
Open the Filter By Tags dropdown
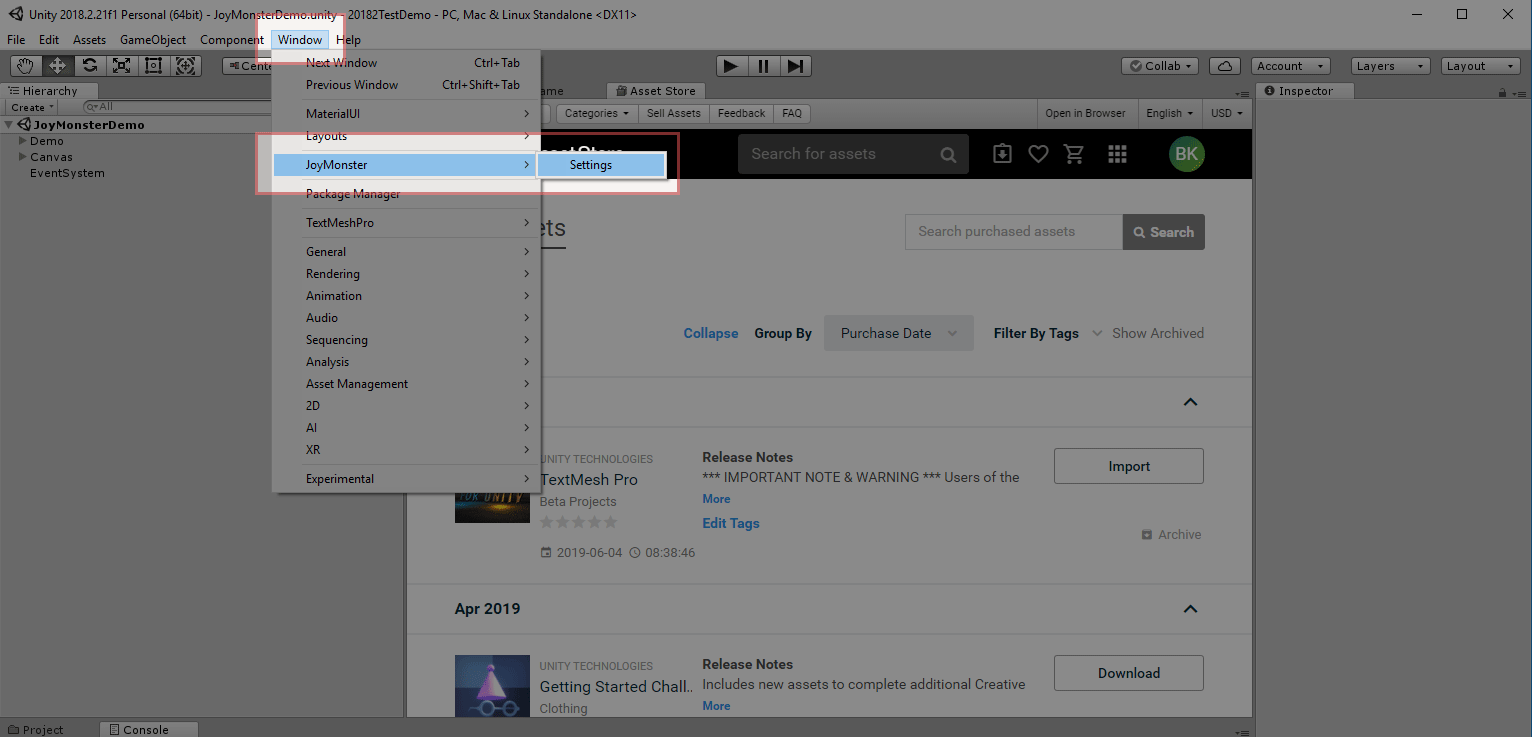1048,333
